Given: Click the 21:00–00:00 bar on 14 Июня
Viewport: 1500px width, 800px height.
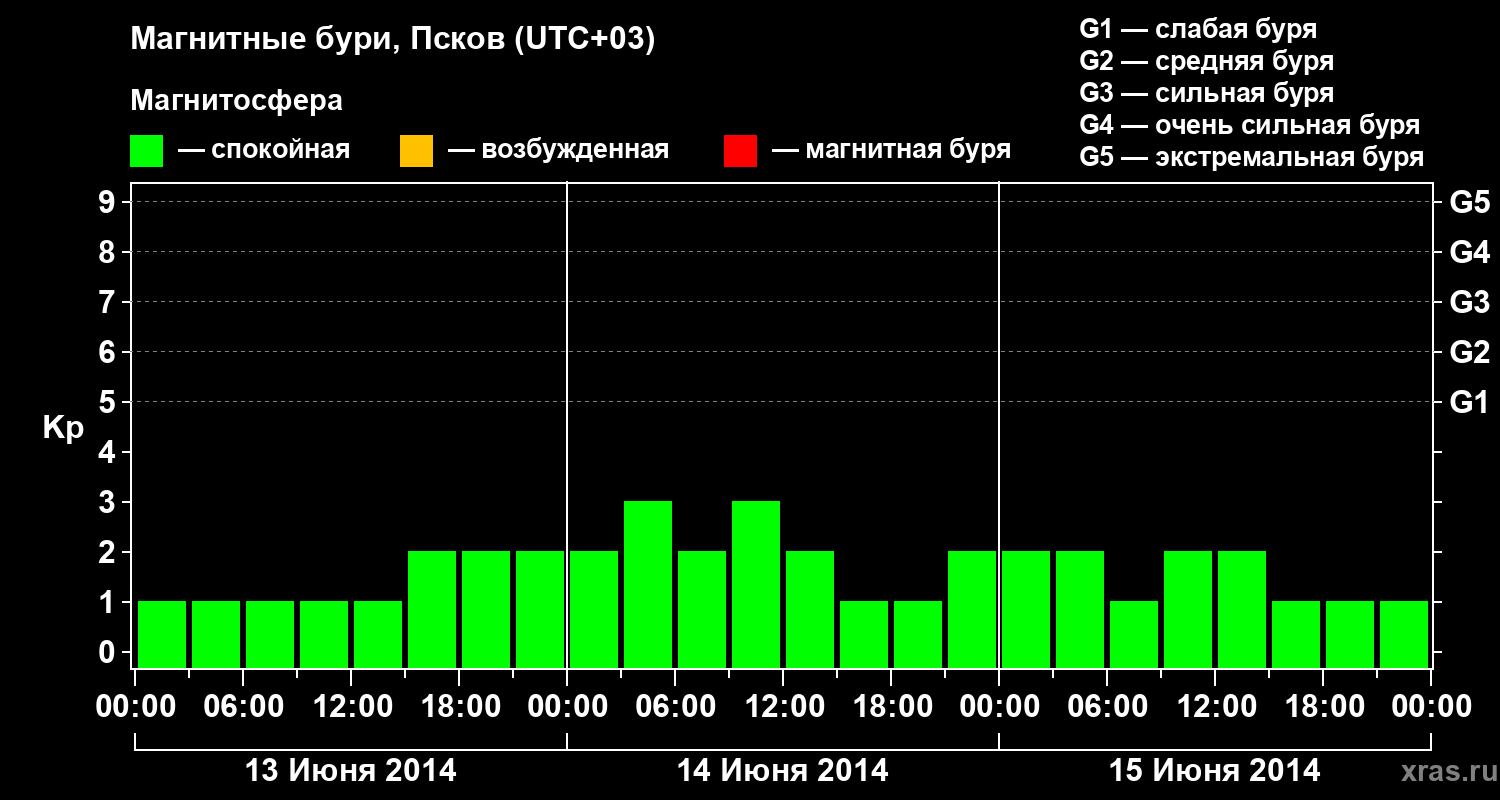Looking at the screenshot, I should 972,610.
